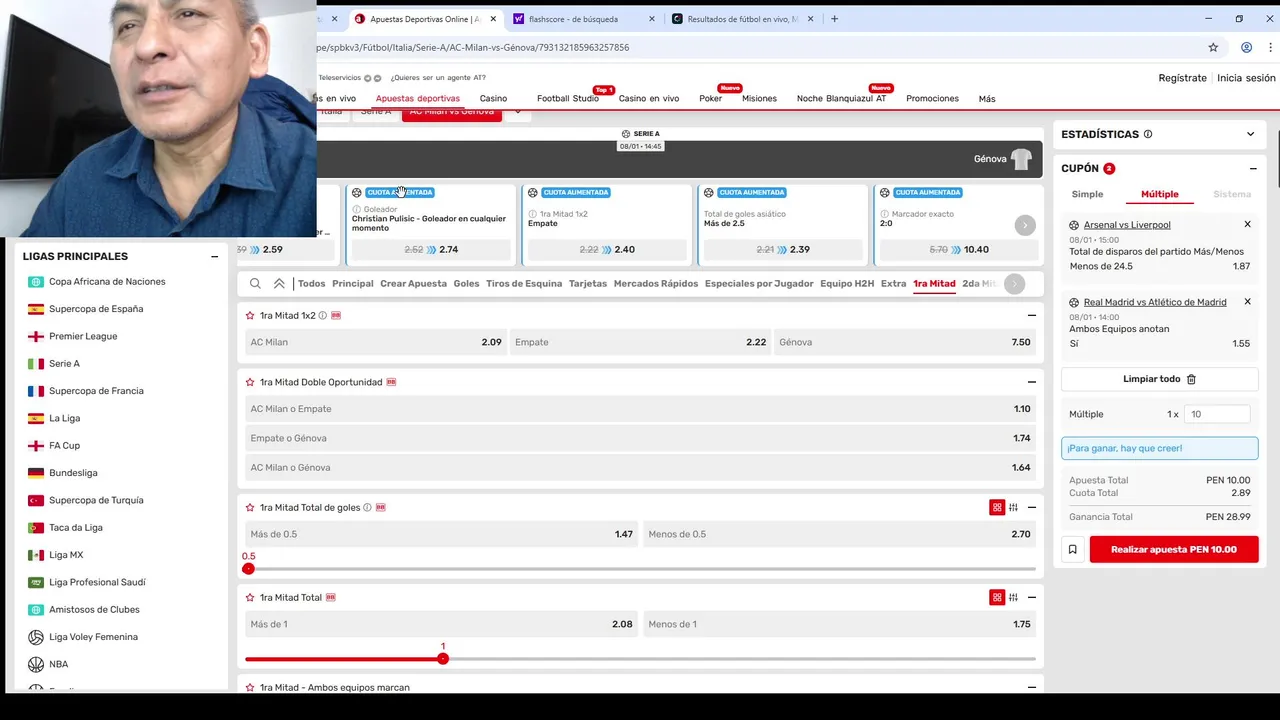Open the Más navigation dropdown
Viewport: 1280px width, 720px height.
(x=987, y=99)
